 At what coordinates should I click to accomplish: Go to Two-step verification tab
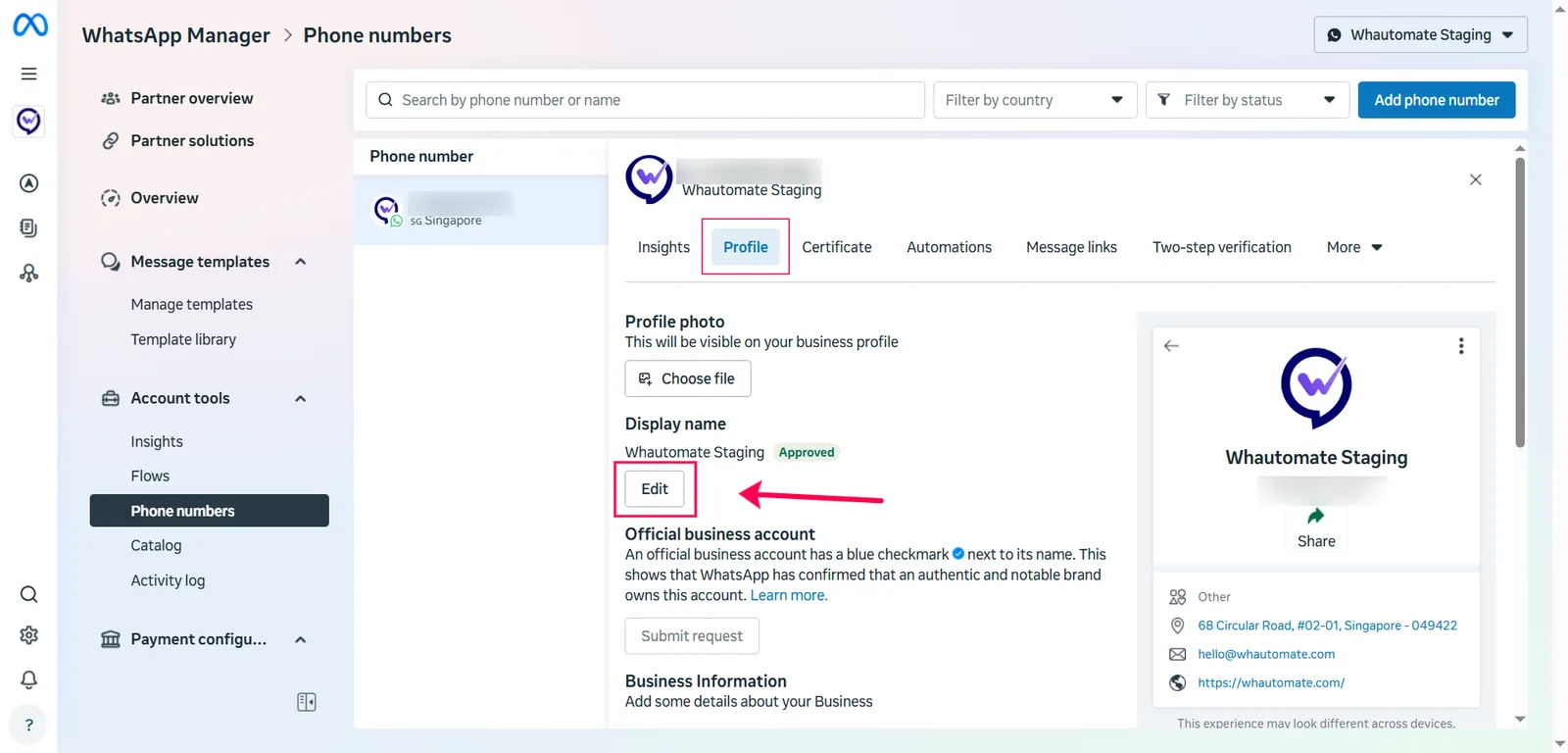pos(1222,247)
